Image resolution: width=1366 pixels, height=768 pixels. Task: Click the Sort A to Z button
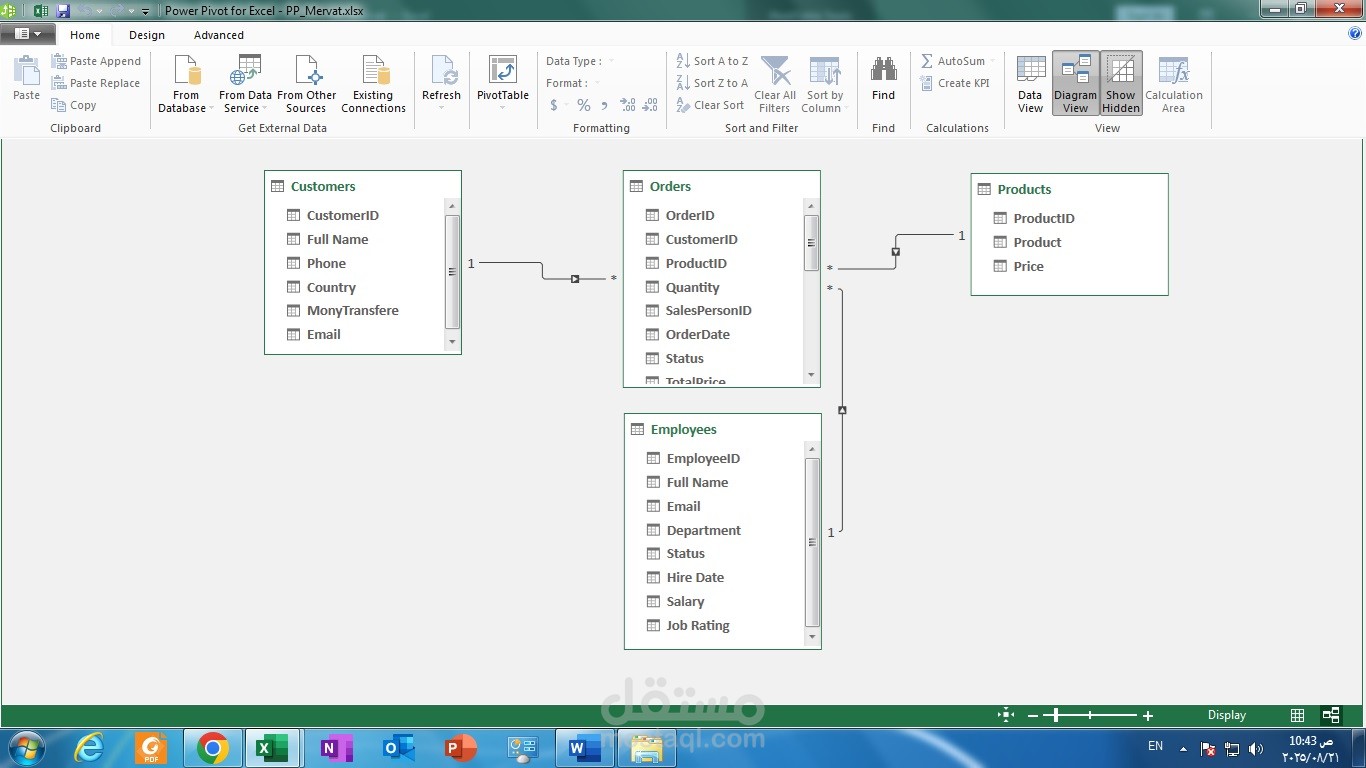click(712, 61)
